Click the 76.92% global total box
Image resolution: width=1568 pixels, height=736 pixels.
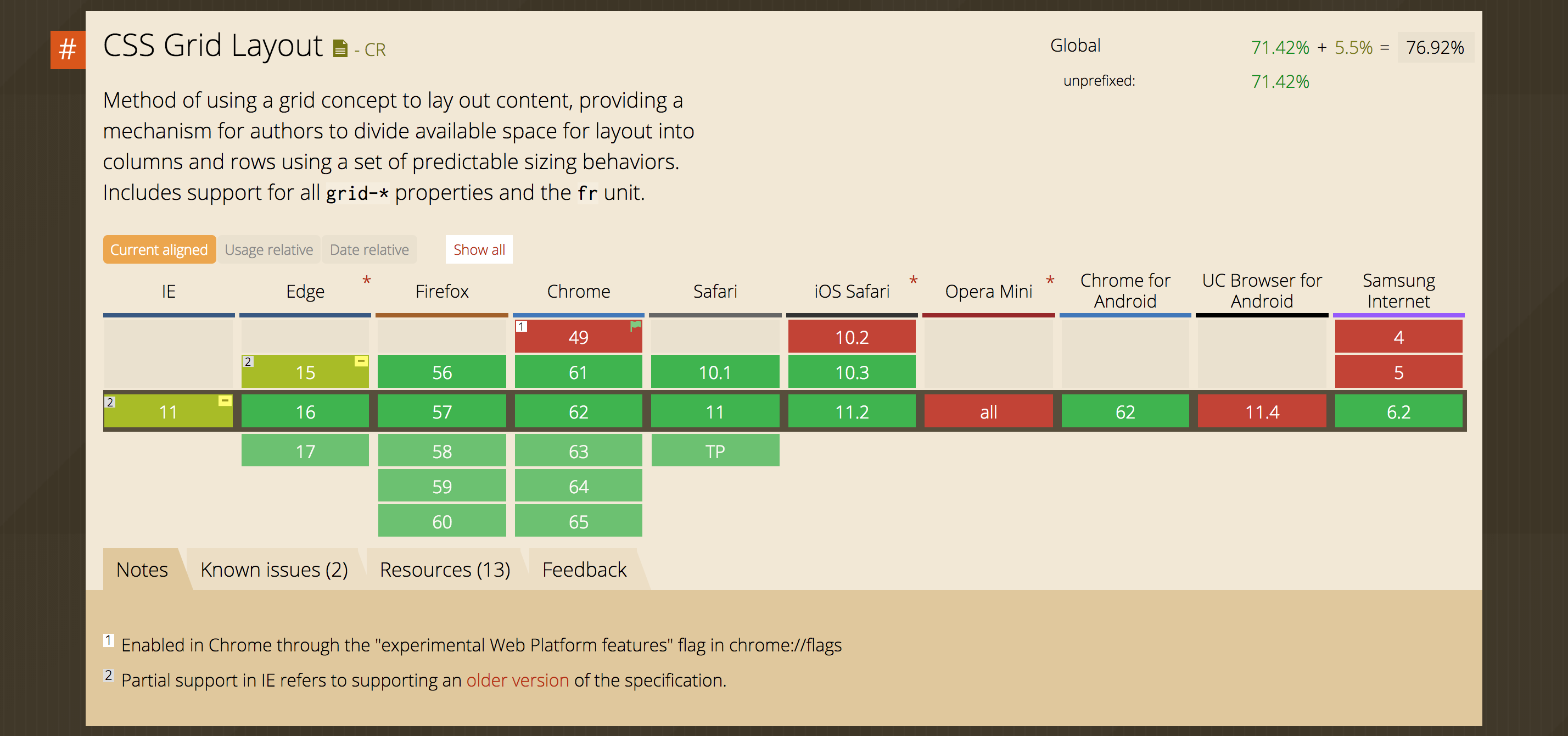coord(1435,47)
